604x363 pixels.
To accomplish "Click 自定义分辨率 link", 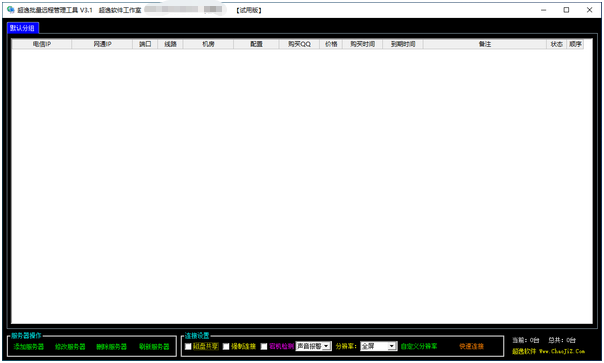I will (x=419, y=346).
